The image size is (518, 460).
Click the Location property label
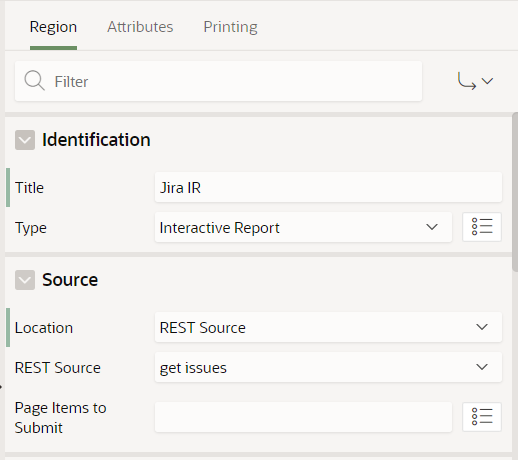pos(44,328)
